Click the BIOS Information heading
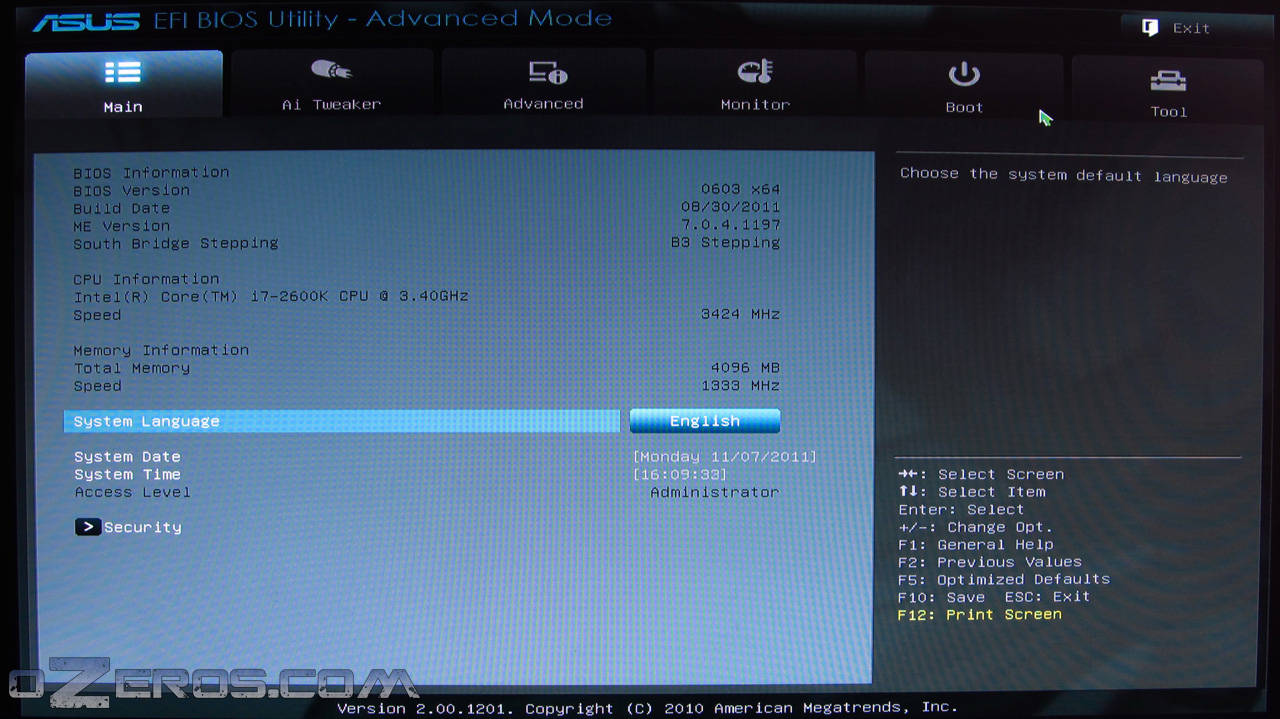1280x719 pixels. pyautogui.click(x=151, y=172)
